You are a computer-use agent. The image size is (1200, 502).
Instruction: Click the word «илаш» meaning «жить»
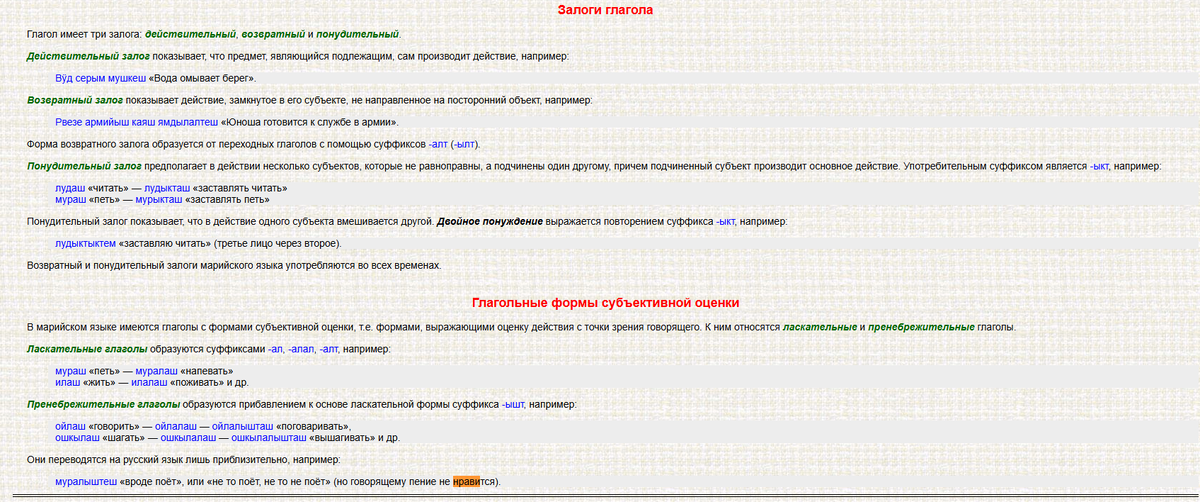tap(68, 382)
